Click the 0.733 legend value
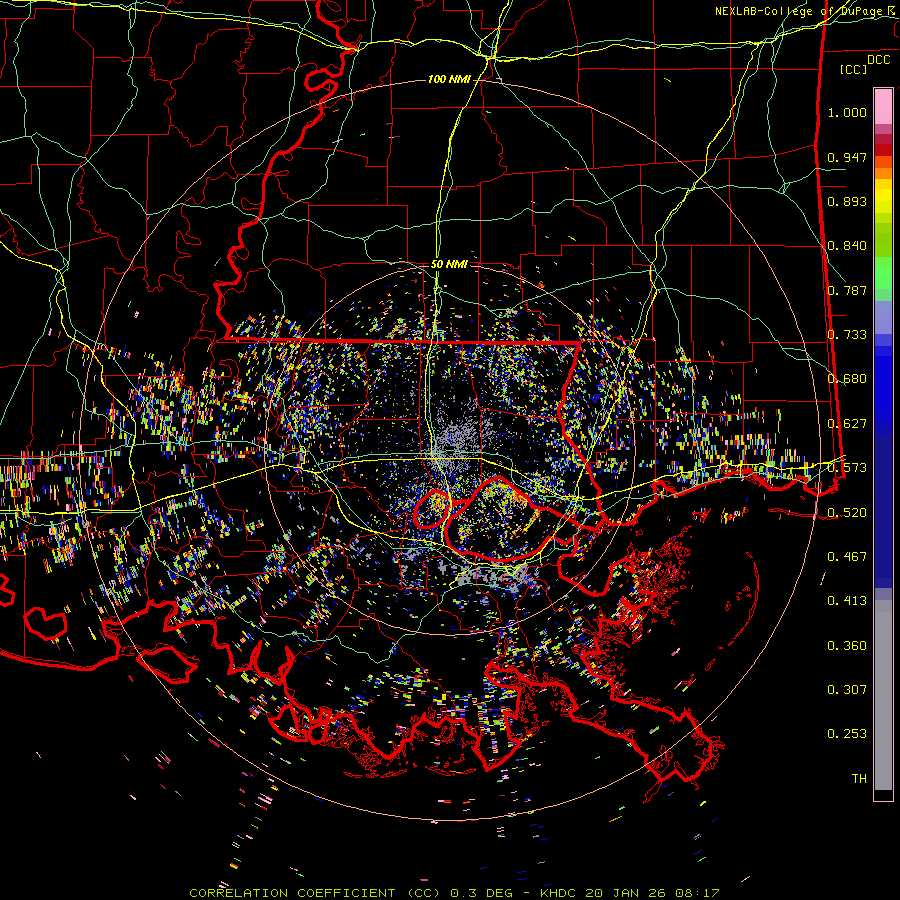The width and height of the screenshot is (900, 900). click(847, 335)
